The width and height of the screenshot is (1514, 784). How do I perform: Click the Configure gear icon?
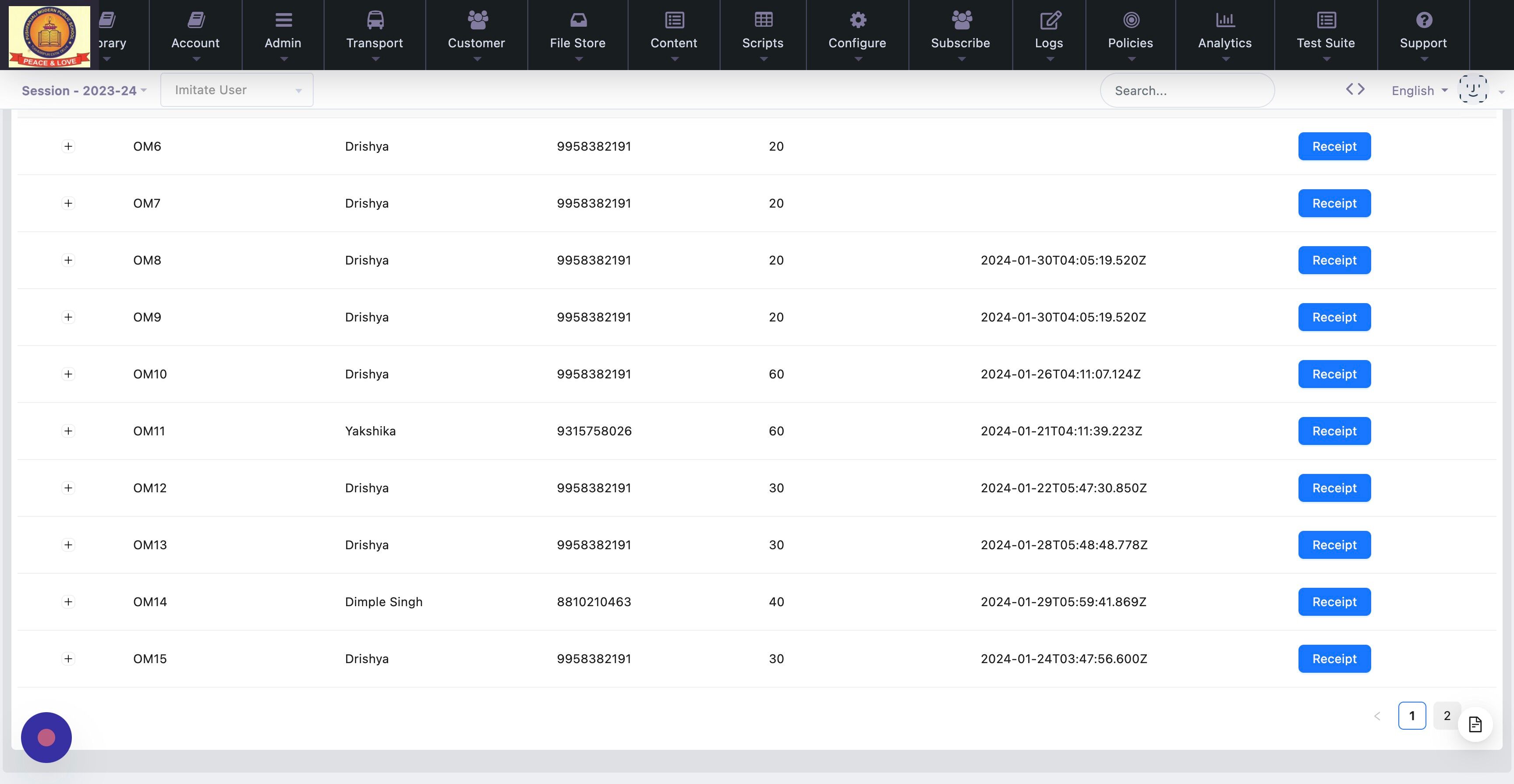tap(857, 20)
